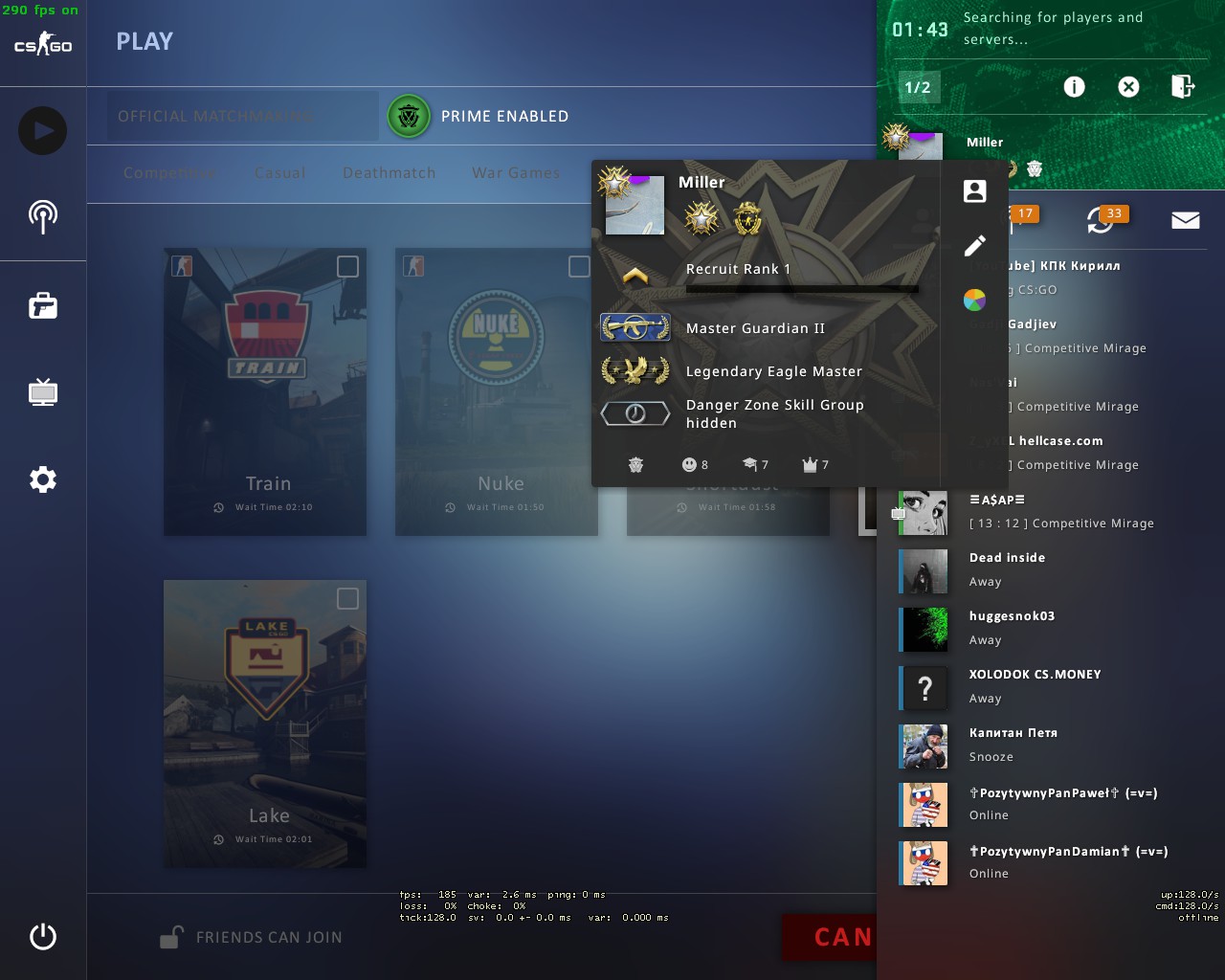Open the inventory briefcase icon
The height and width of the screenshot is (980, 1225).
click(43, 305)
